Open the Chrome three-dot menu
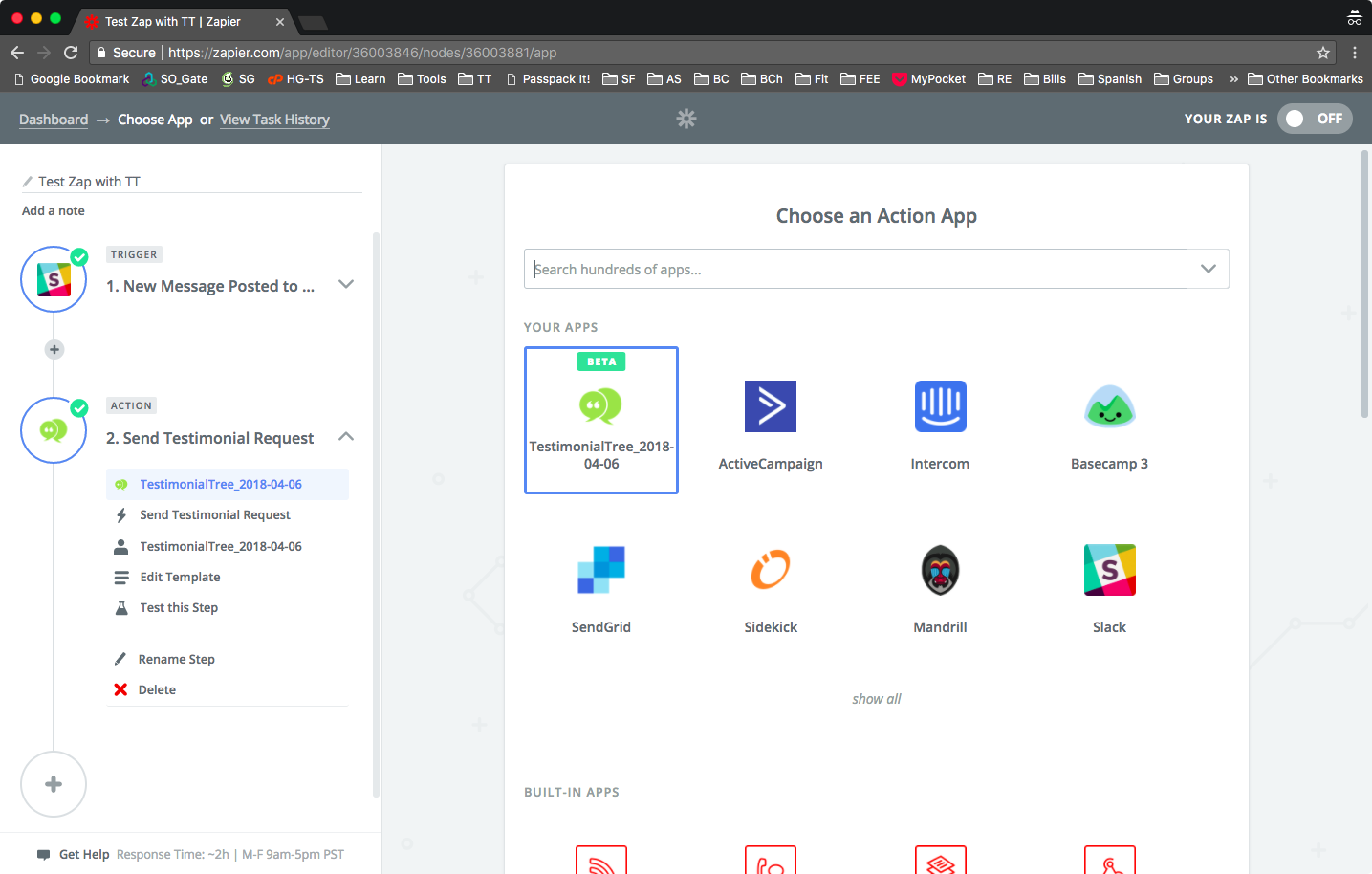The image size is (1372, 874). click(1355, 53)
